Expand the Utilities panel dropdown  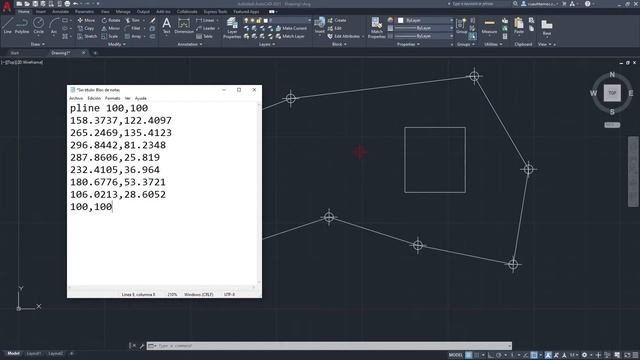(x=493, y=44)
